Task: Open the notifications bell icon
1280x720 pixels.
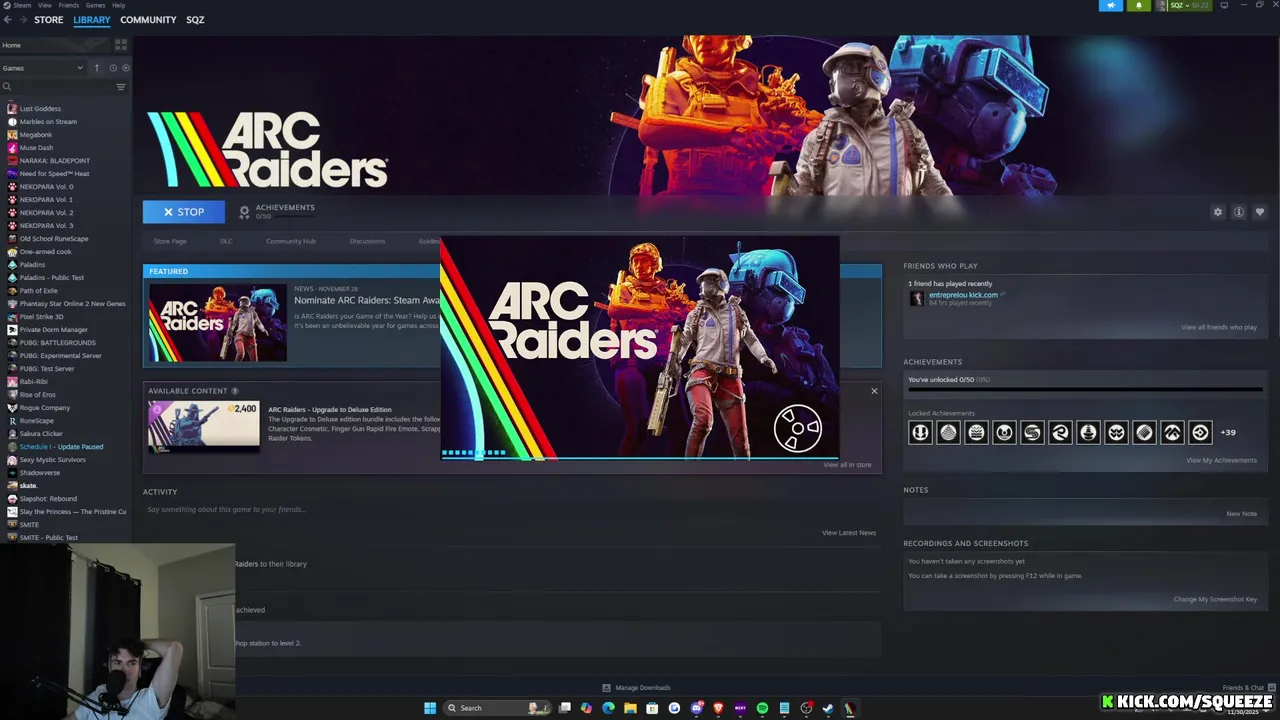Action: coord(1138,5)
